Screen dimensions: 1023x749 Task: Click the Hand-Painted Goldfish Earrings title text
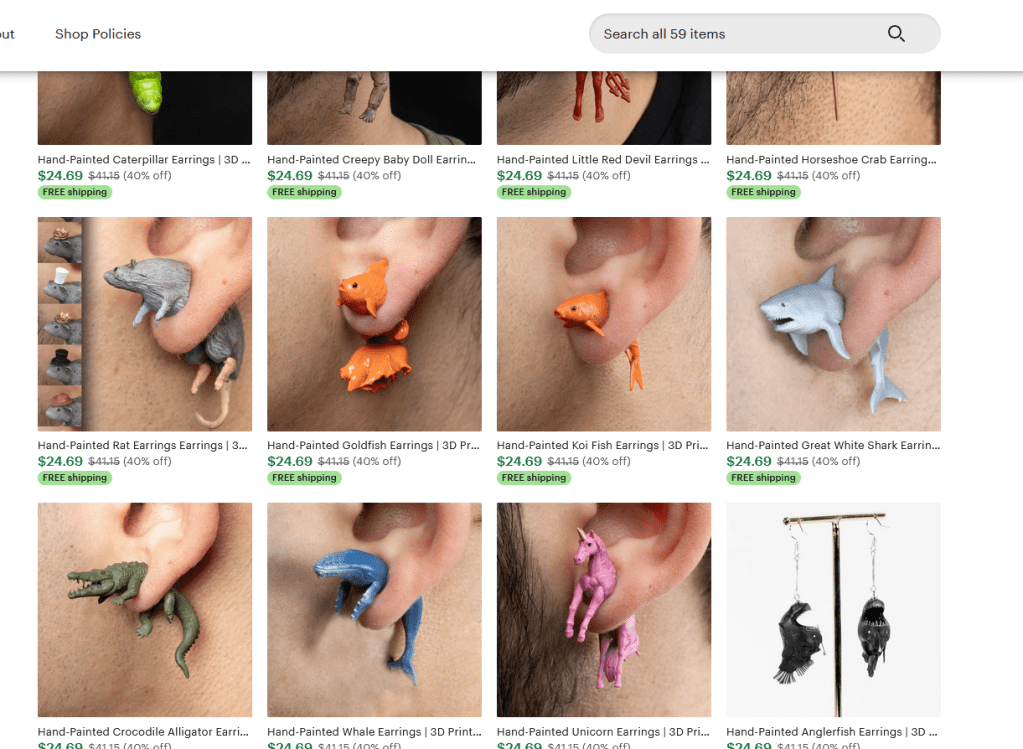tap(374, 445)
